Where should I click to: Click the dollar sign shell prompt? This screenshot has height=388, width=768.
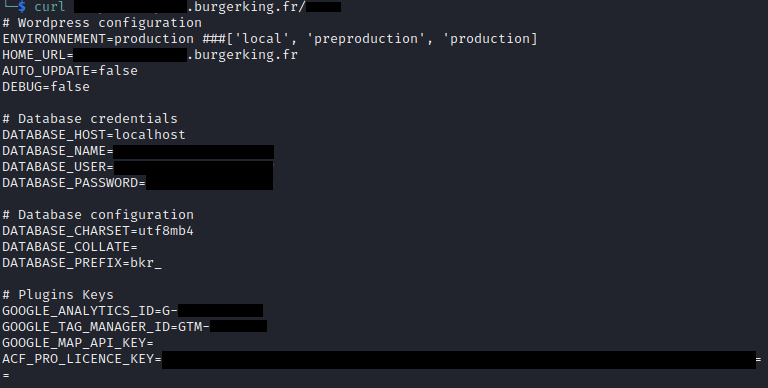tap(22, 7)
